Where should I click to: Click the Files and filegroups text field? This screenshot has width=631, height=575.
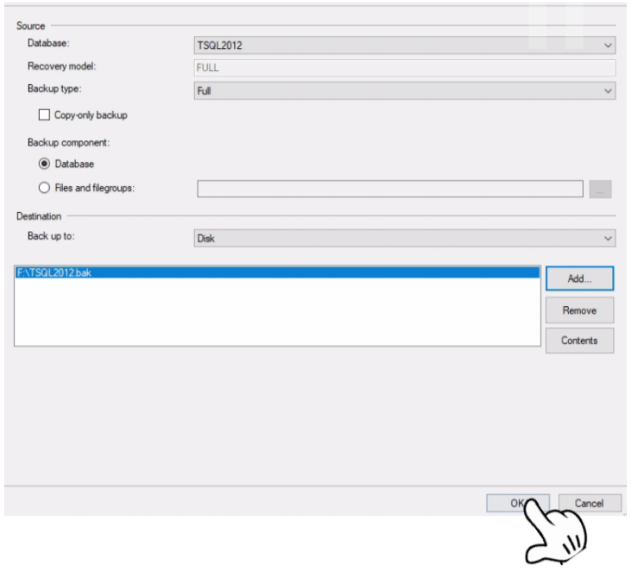click(x=390, y=189)
